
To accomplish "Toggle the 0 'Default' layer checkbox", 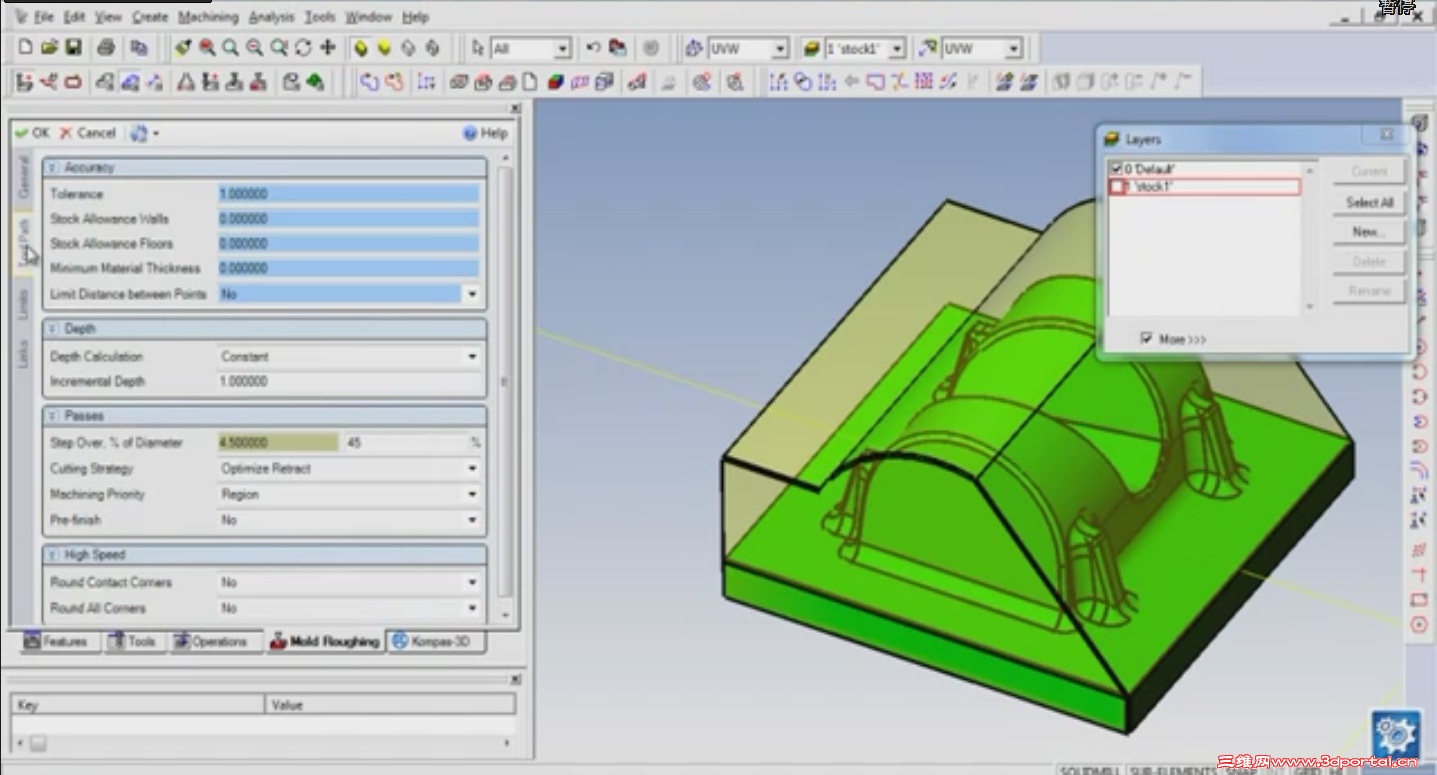I will pos(1117,169).
